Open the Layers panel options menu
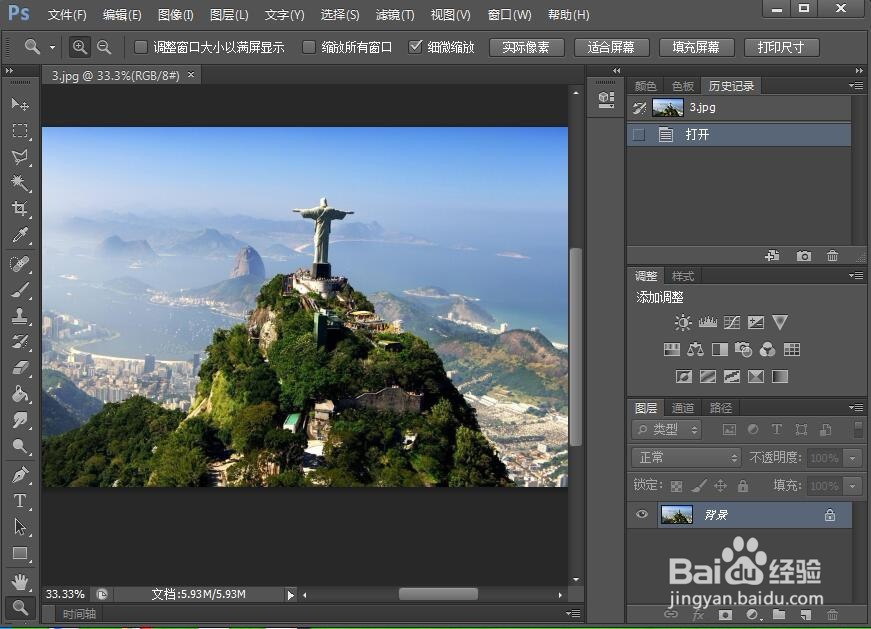The height and width of the screenshot is (629, 871). coord(856,408)
